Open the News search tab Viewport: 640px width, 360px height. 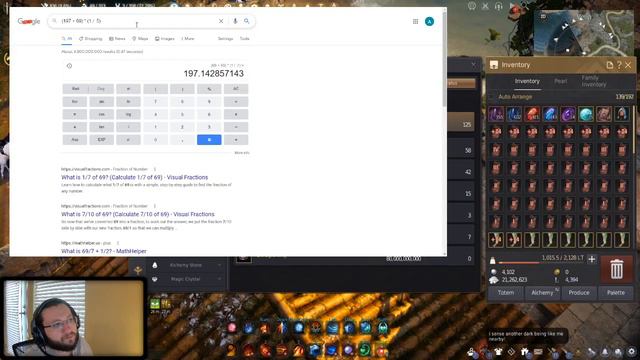[x=117, y=39]
